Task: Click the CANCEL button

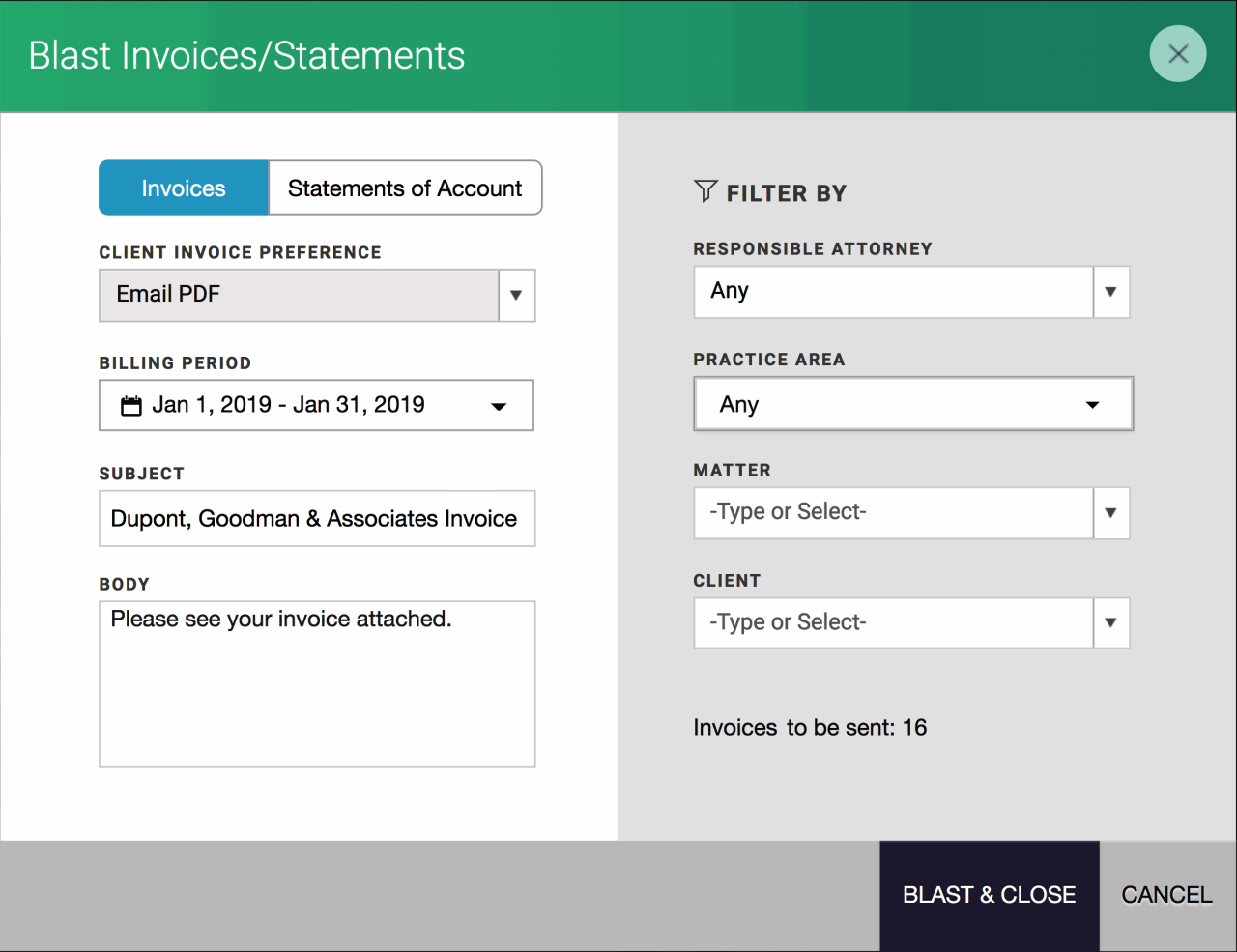Action: [x=1166, y=895]
